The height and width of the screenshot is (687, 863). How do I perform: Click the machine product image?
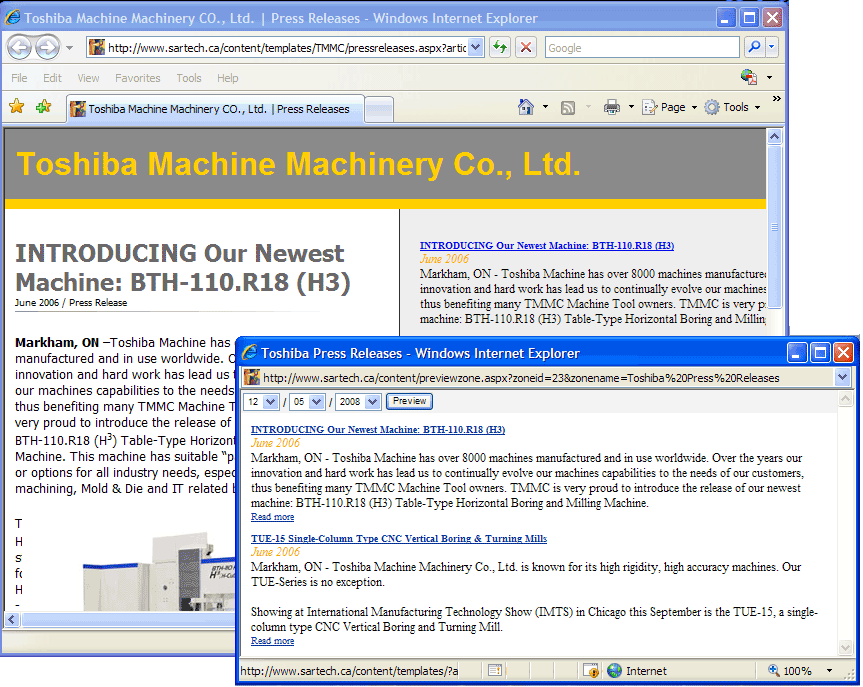click(160, 571)
